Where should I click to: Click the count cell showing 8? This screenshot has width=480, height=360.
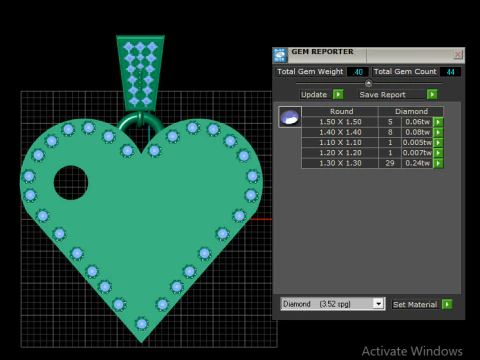(x=390, y=132)
